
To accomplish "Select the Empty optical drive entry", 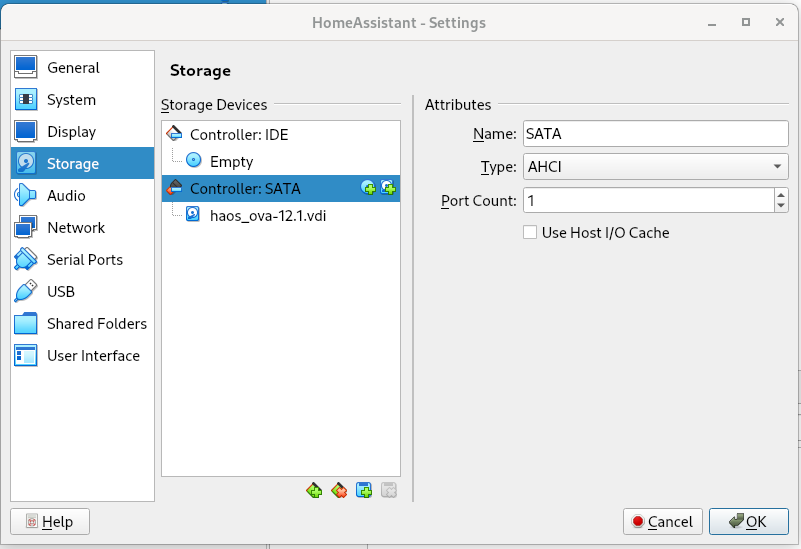I will 231,162.
